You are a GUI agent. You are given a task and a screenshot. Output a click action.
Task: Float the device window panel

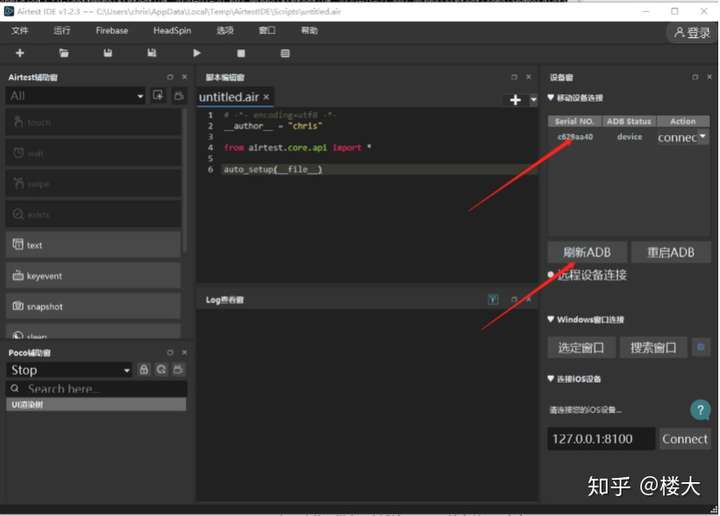point(695,77)
